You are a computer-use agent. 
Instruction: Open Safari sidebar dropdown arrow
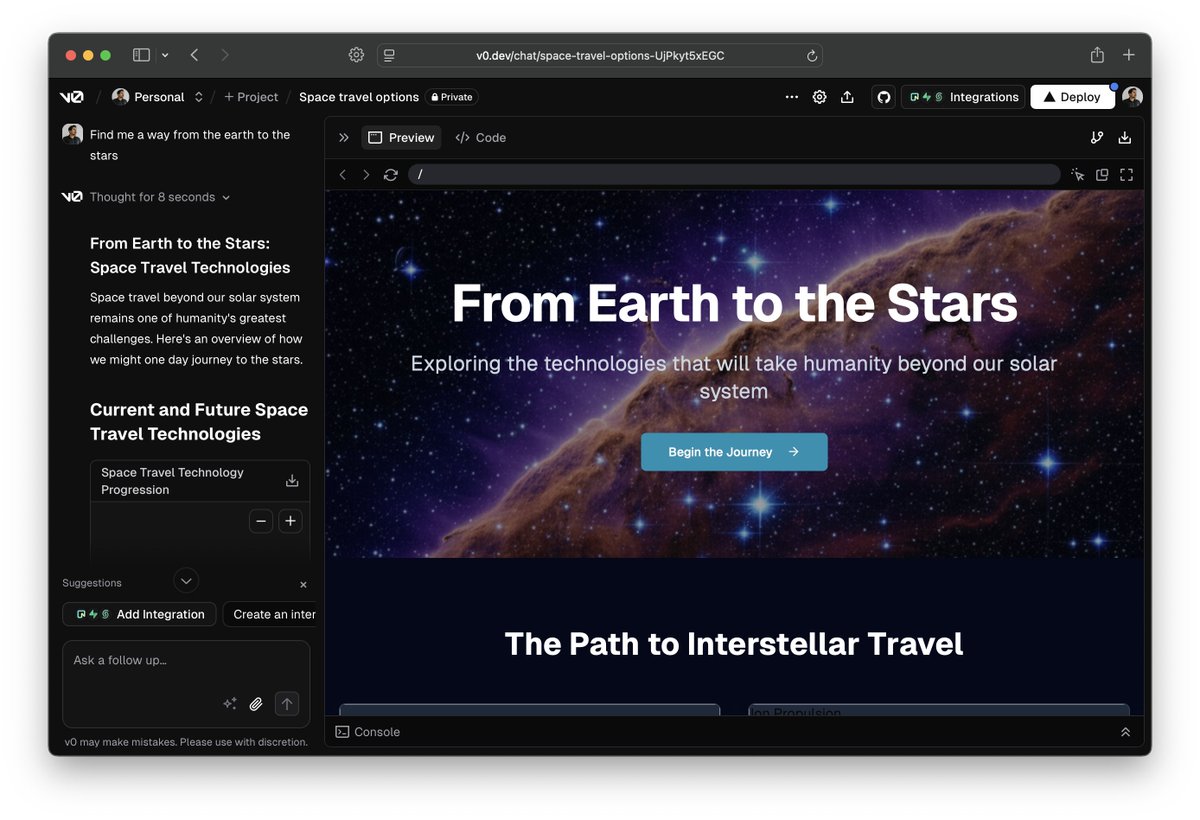click(165, 55)
